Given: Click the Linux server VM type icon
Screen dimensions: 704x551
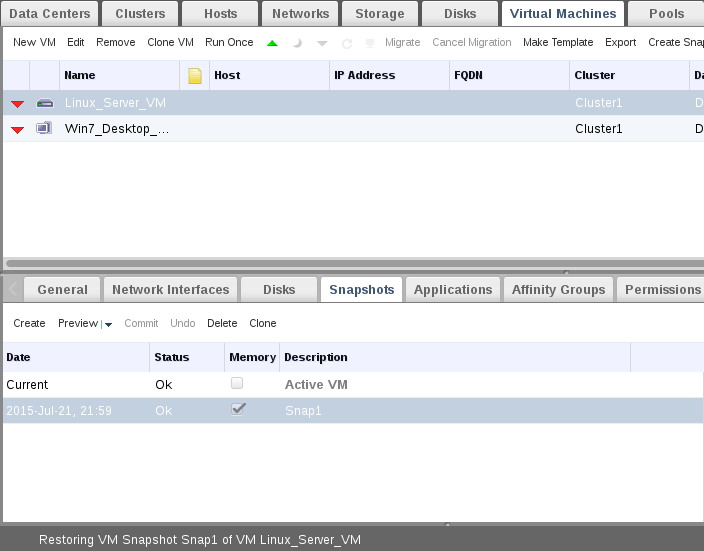Looking at the screenshot, I should [44, 103].
